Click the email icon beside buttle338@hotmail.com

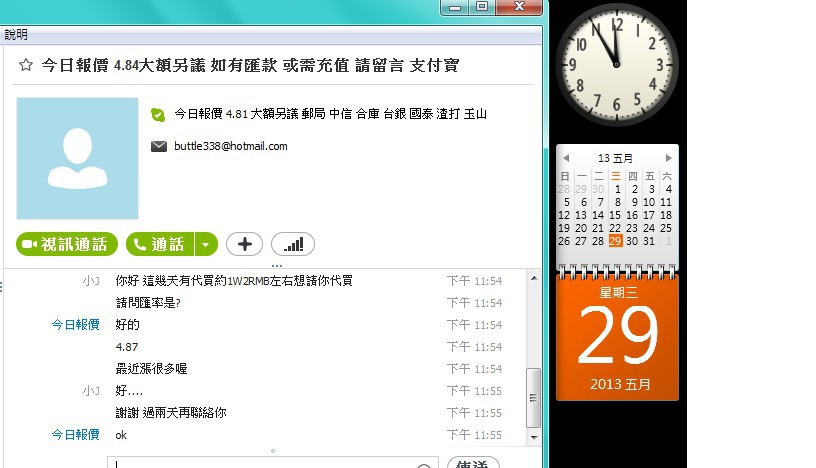[x=159, y=146]
